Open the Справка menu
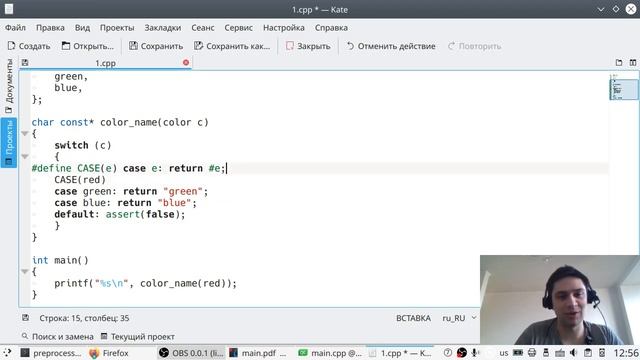This screenshot has width=640, height=360. click(x=331, y=28)
